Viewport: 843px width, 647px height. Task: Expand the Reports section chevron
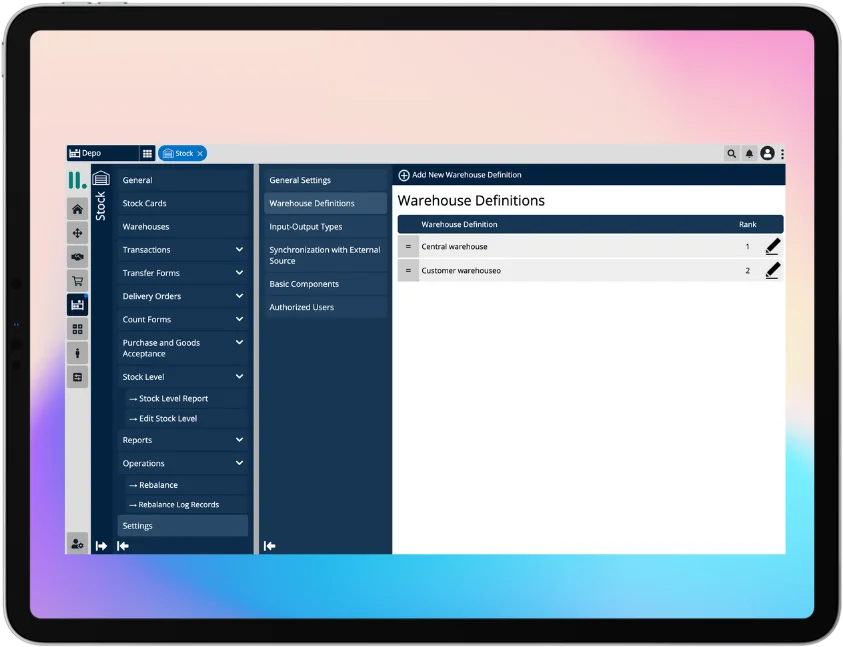pyautogui.click(x=239, y=440)
